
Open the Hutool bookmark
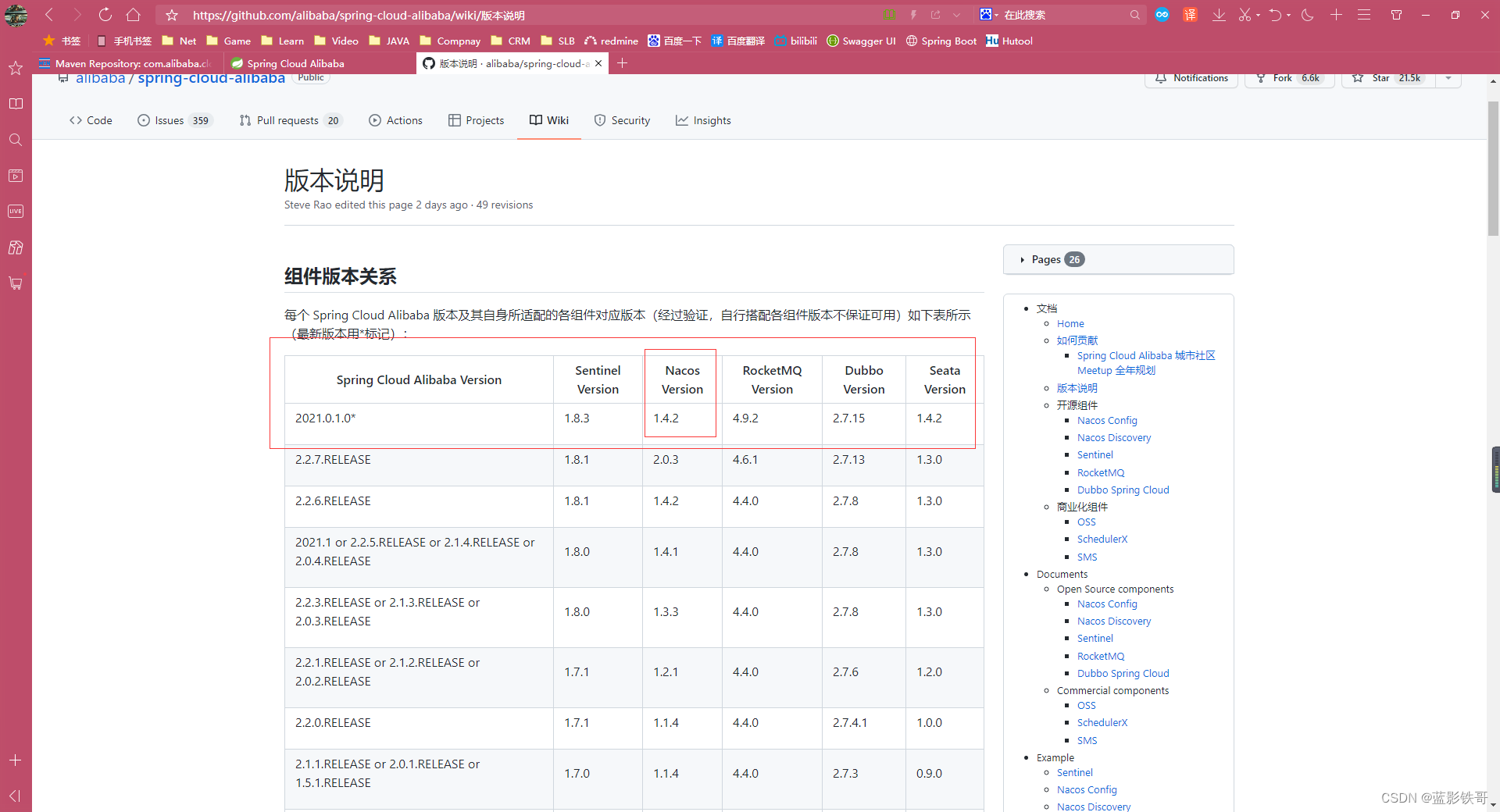(1009, 41)
